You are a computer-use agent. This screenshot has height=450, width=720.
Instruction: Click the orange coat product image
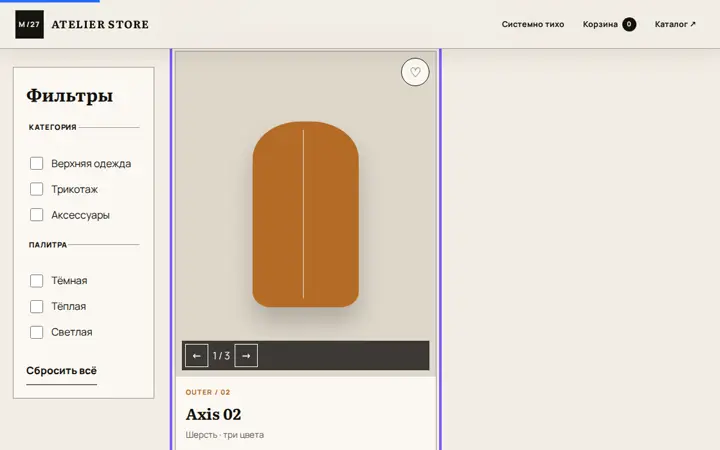(305, 214)
